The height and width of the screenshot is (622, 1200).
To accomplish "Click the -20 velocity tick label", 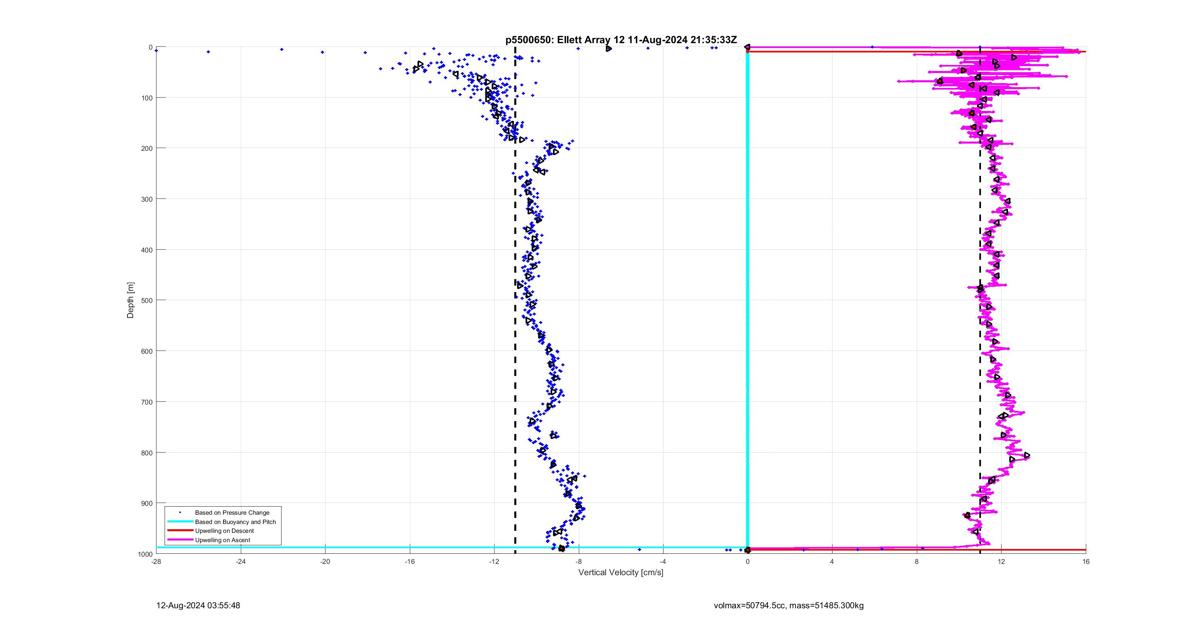I will point(325,561).
